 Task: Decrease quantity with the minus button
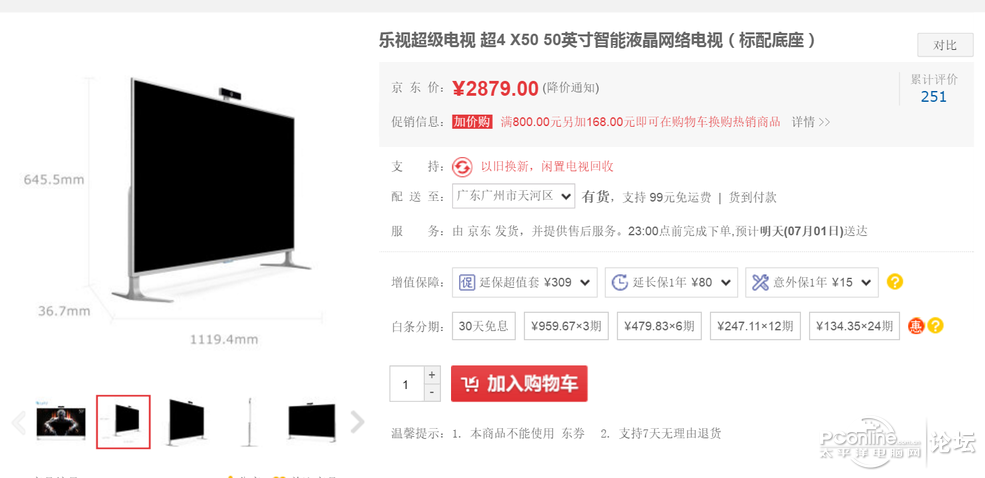[x=431, y=393]
